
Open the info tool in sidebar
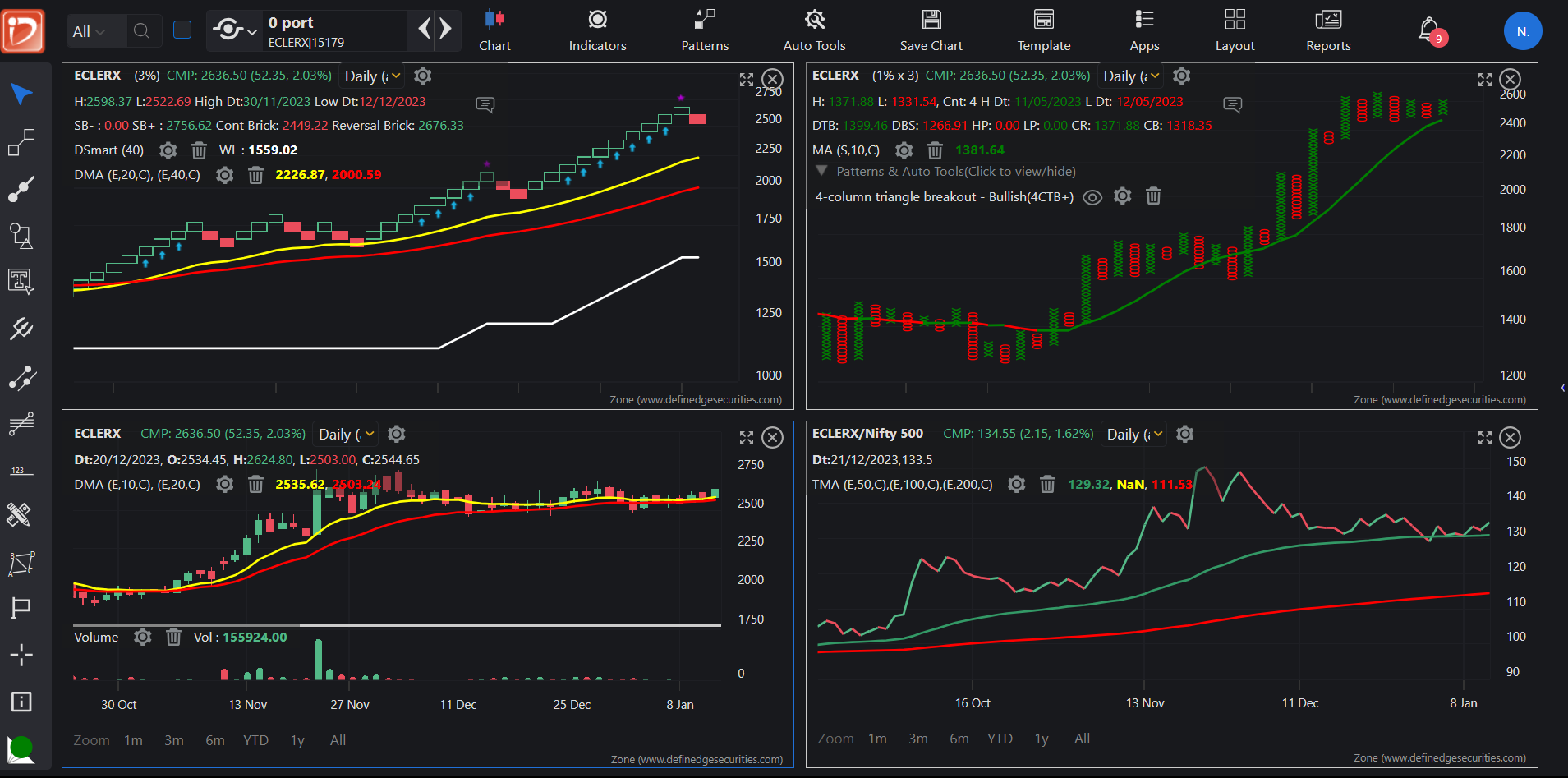(x=21, y=702)
